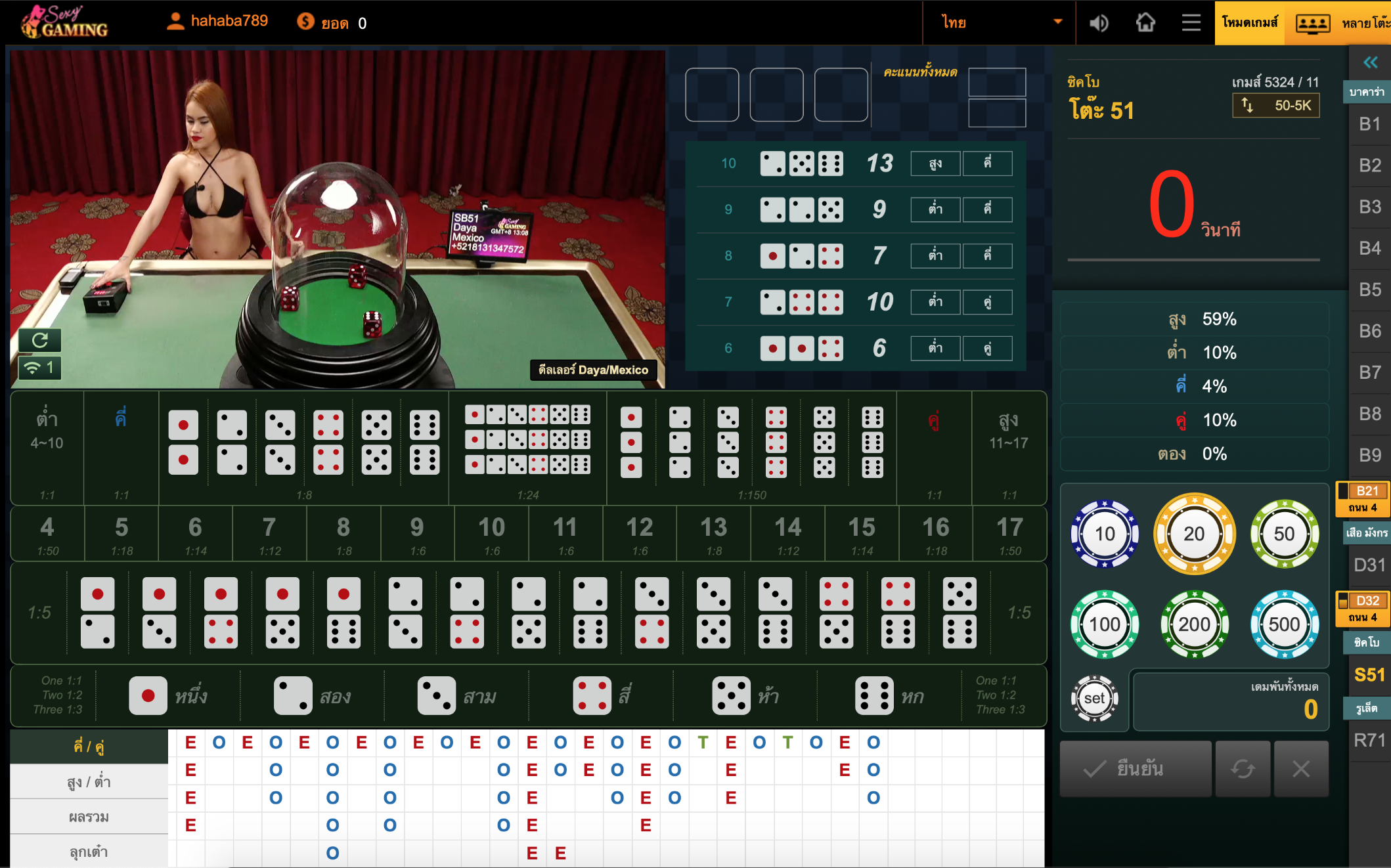Pick the 20 value chip
The image size is (1391, 868).
pos(1194,534)
